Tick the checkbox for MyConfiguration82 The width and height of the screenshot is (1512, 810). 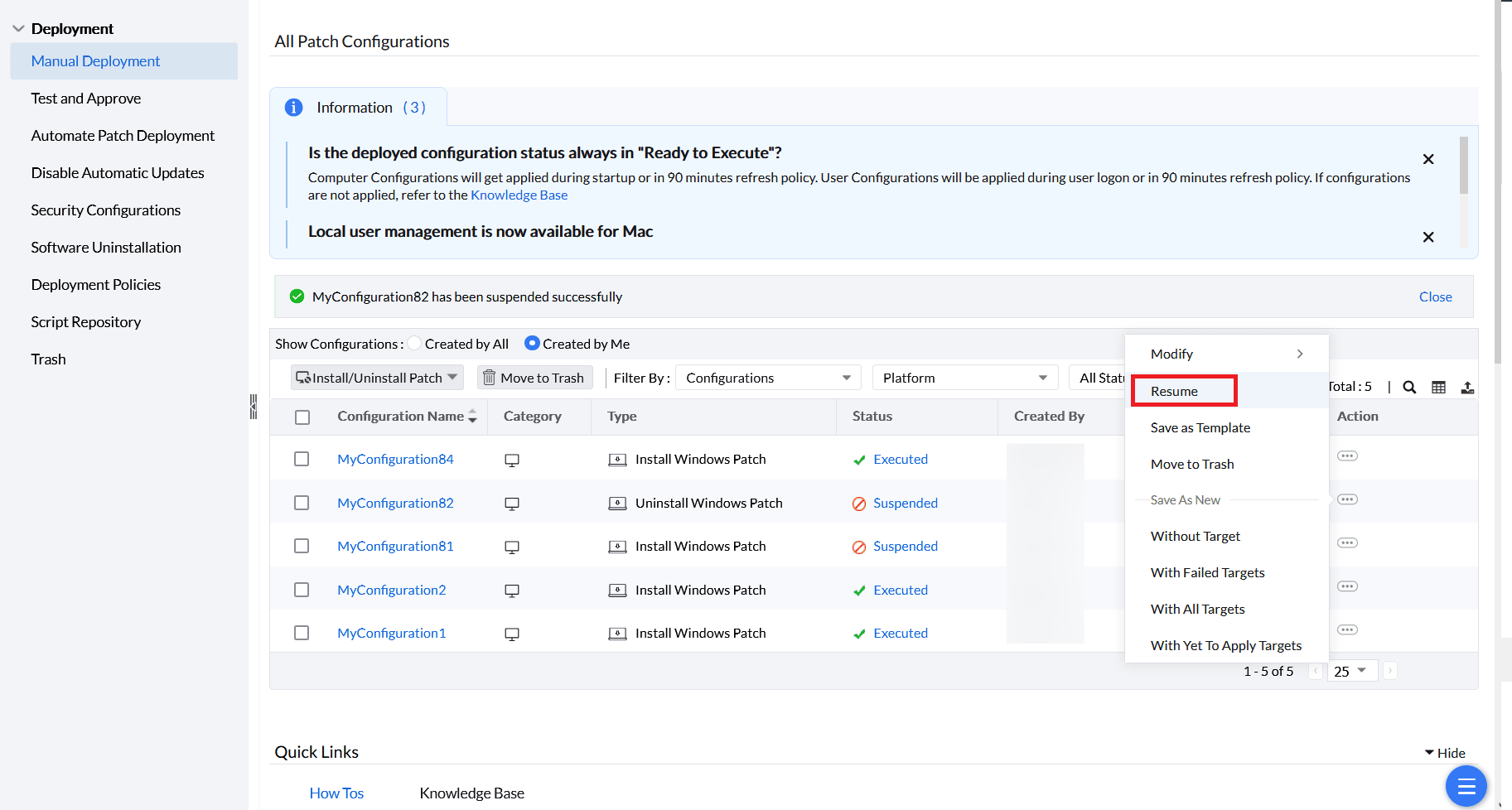point(302,503)
